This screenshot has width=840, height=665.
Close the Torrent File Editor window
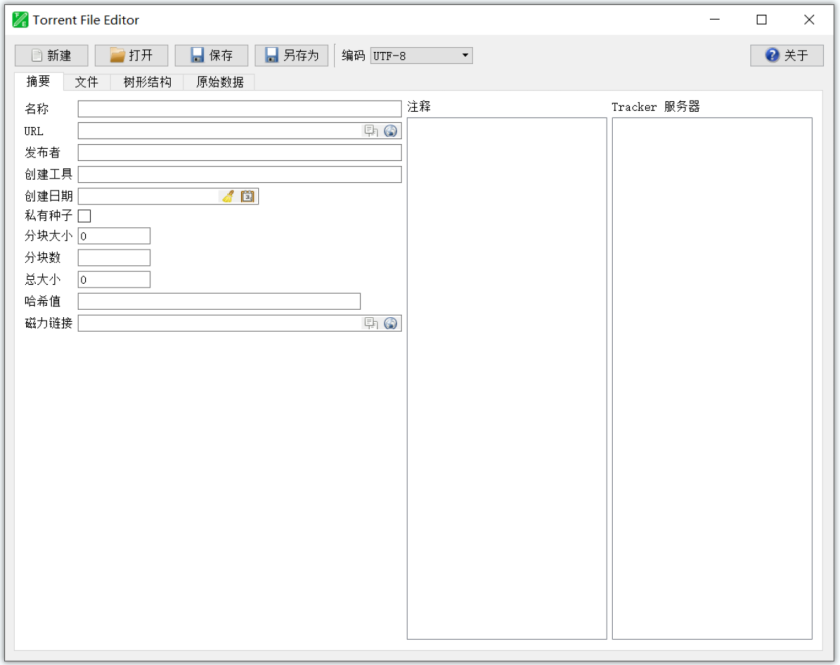[x=809, y=20]
